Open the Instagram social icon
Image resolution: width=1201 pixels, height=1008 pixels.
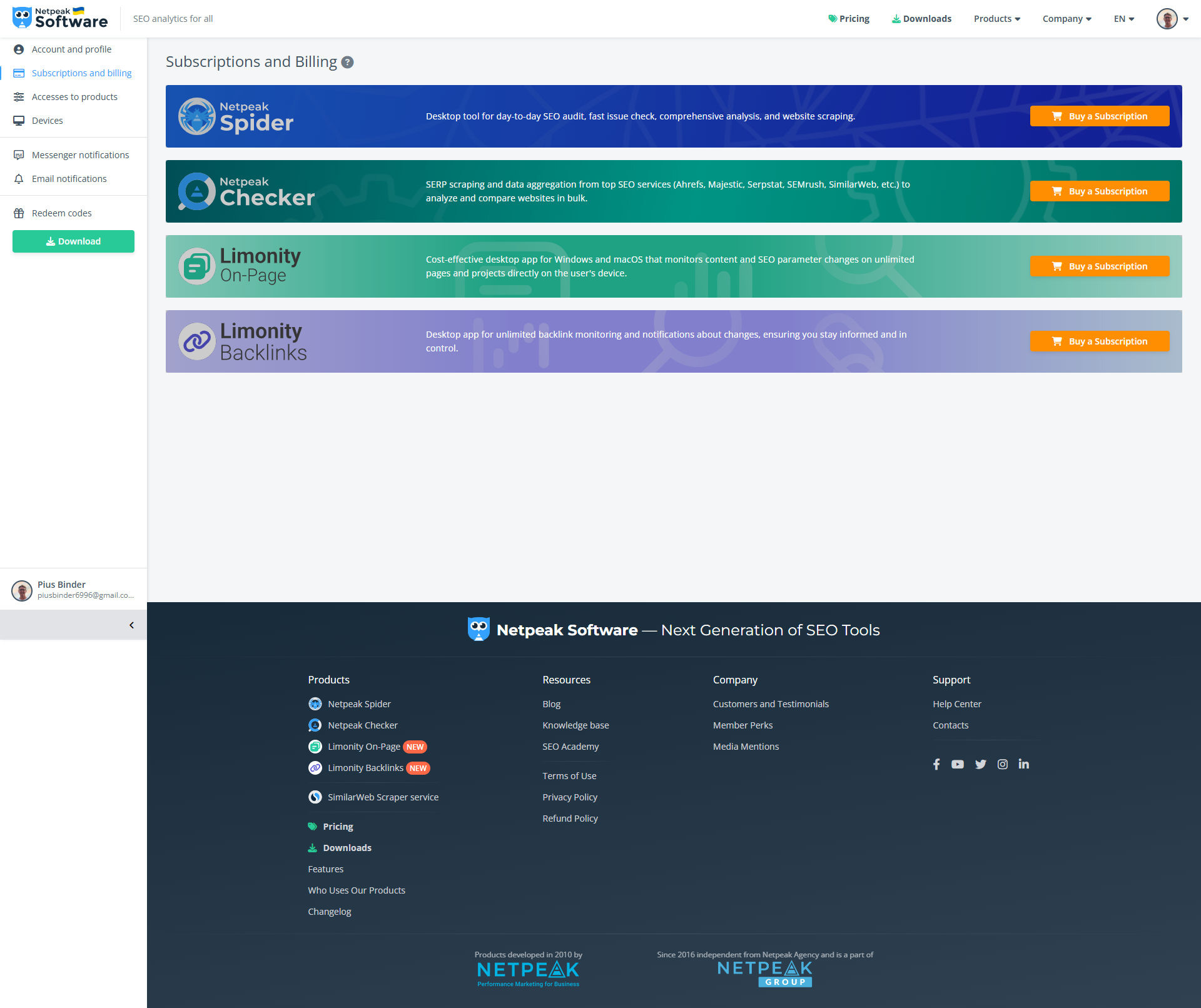[x=1002, y=764]
